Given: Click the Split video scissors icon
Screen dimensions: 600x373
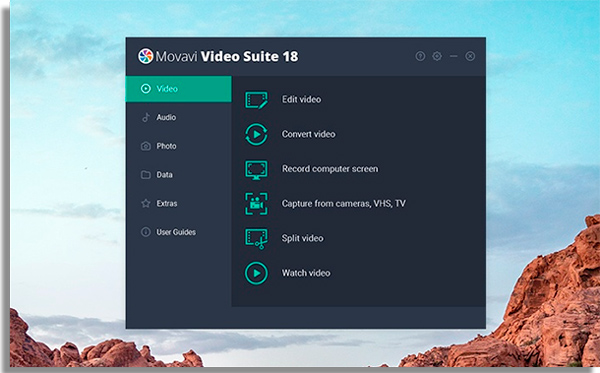Looking at the screenshot, I should pyautogui.click(x=256, y=239).
